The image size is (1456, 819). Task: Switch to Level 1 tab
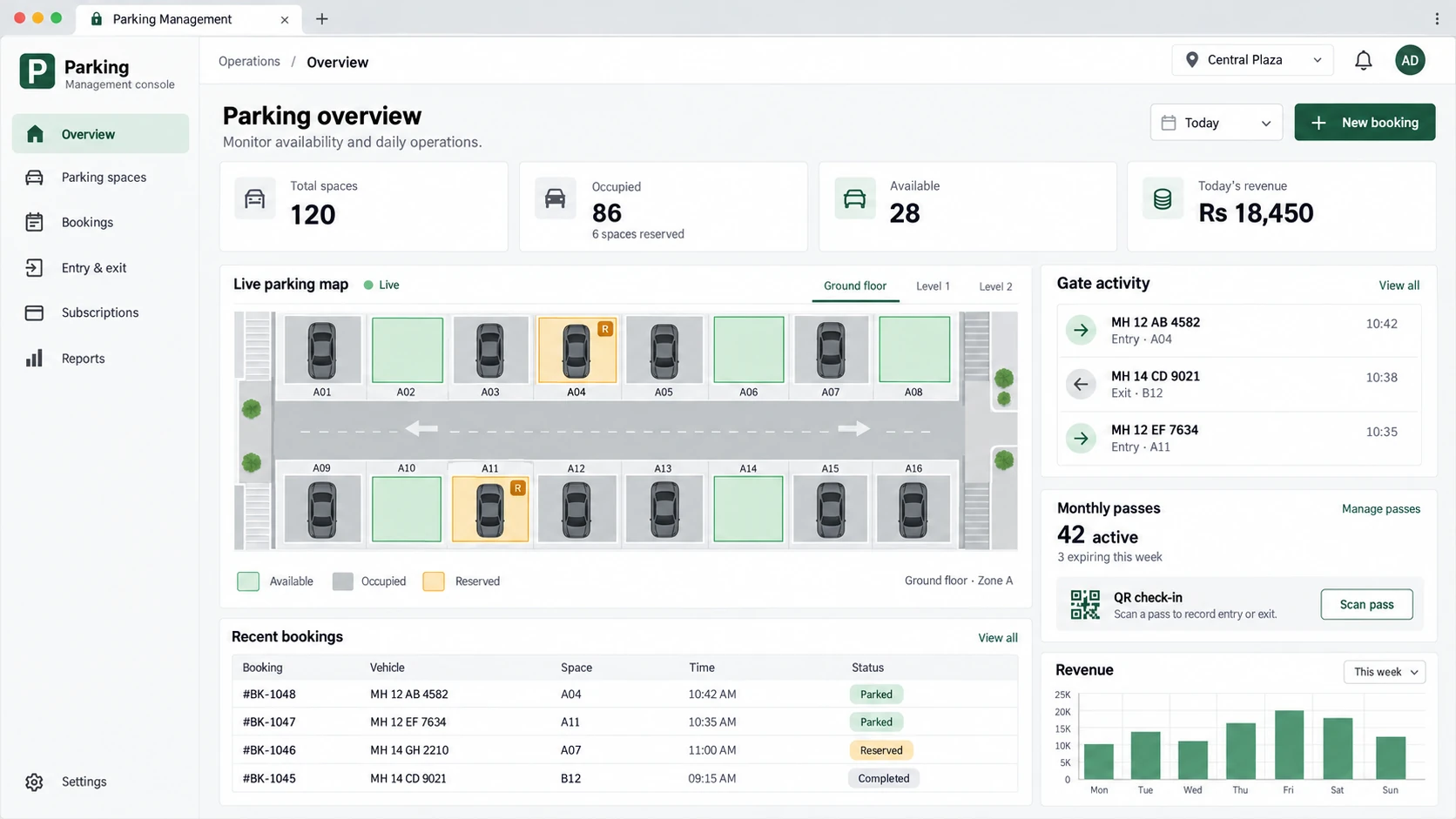pyautogui.click(x=933, y=286)
